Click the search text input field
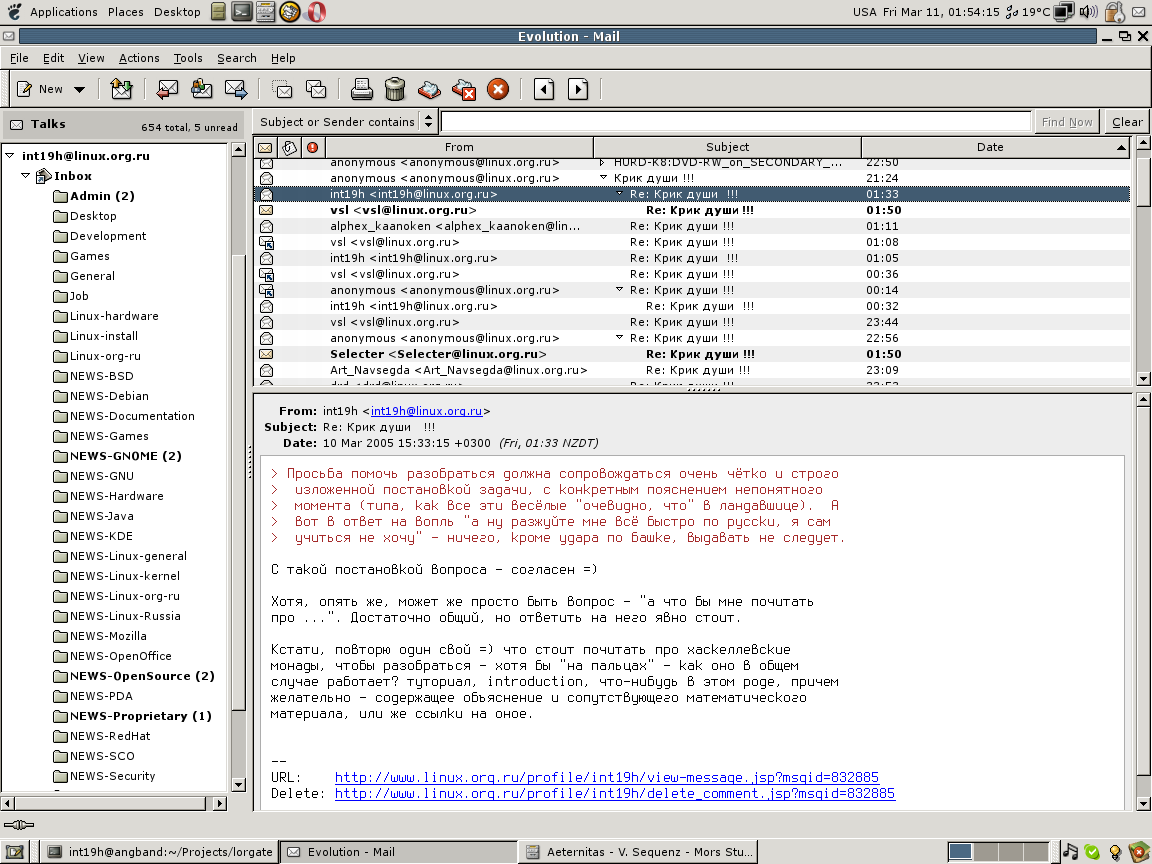Image resolution: width=1152 pixels, height=864 pixels. coord(735,122)
